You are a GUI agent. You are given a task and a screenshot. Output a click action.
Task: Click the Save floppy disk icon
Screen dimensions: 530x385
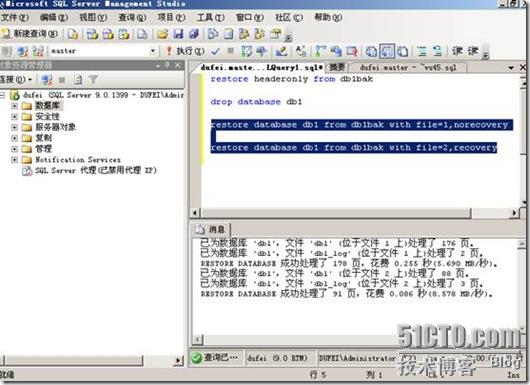pos(178,34)
